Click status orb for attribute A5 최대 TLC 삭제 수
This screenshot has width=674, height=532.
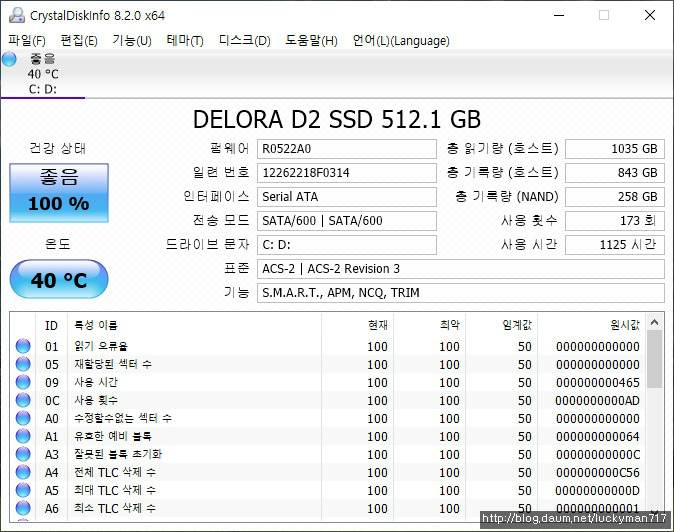tap(23, 490)
